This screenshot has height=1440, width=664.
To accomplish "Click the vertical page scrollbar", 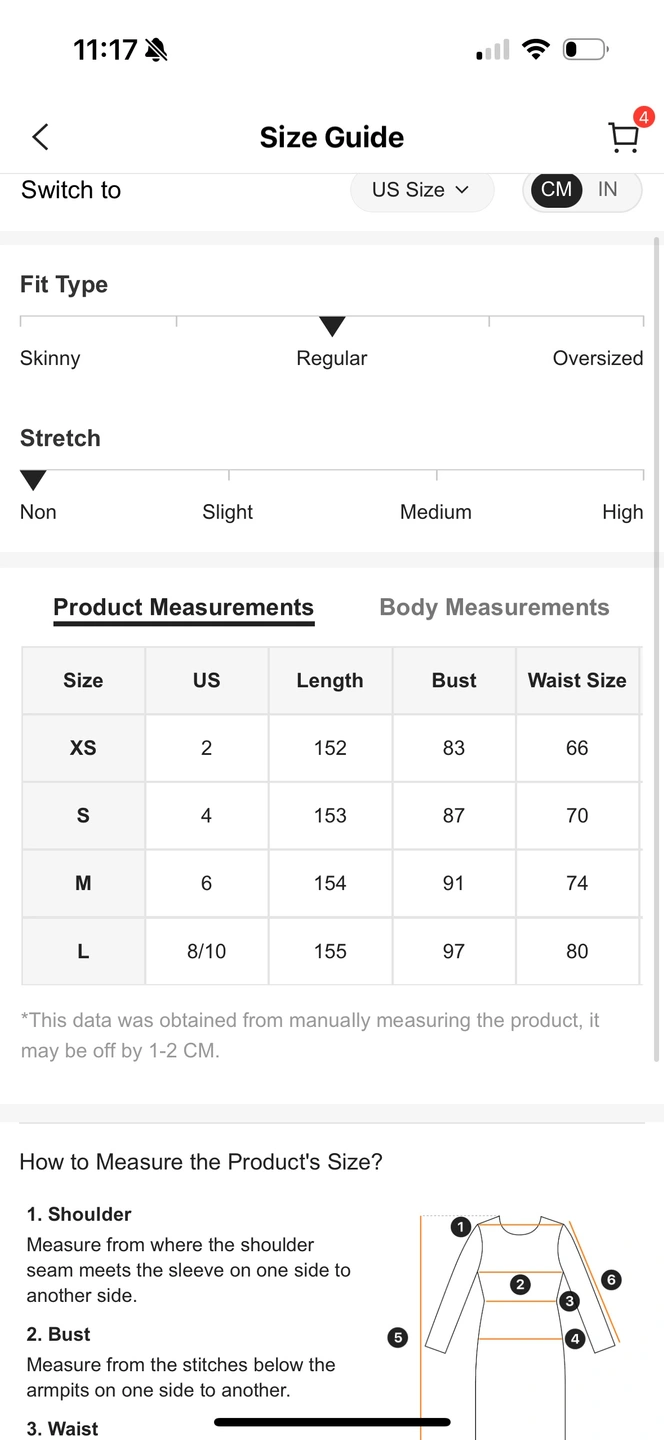I will coord(656,648).
